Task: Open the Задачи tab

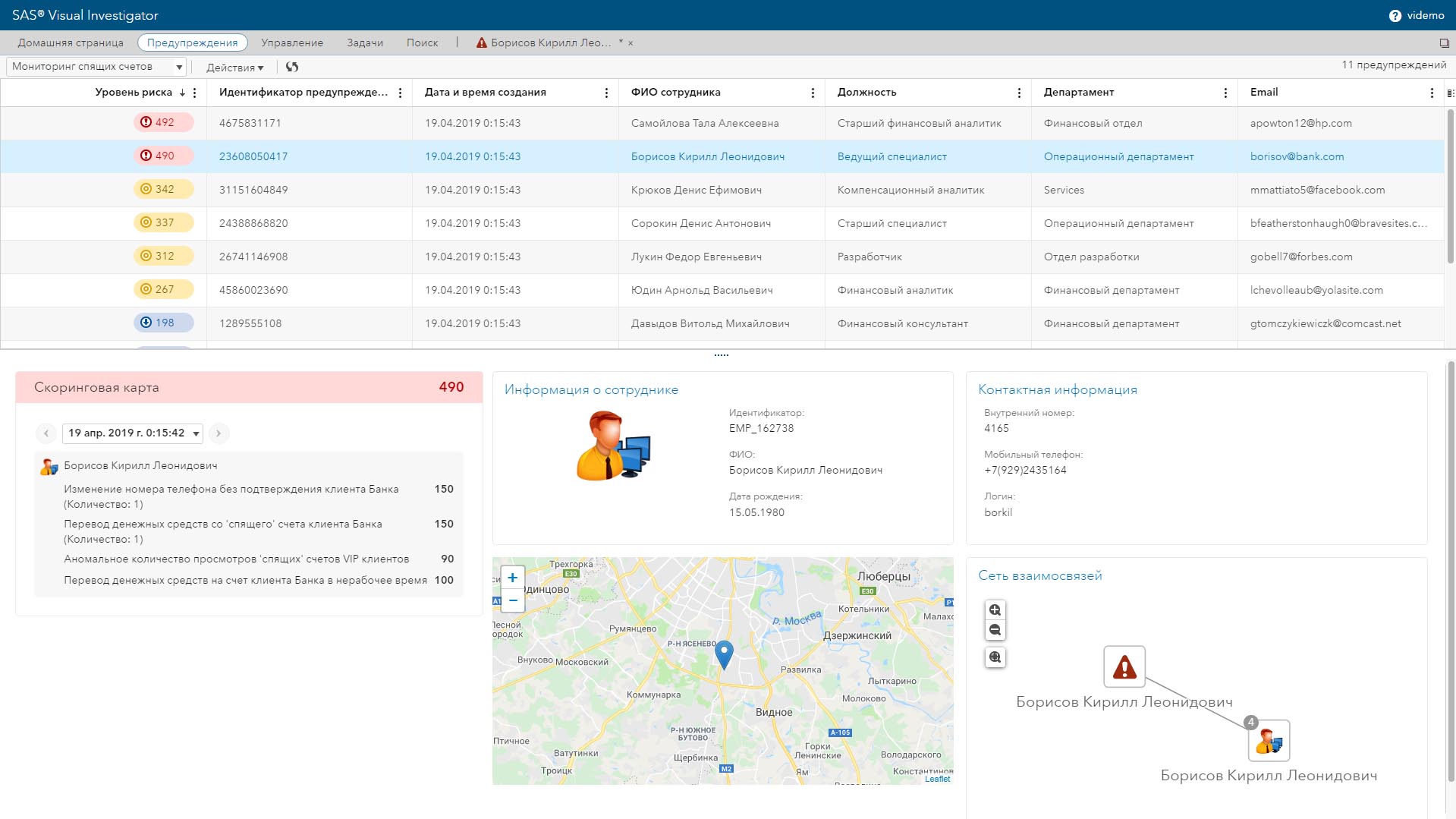Action: coord(365,43)
